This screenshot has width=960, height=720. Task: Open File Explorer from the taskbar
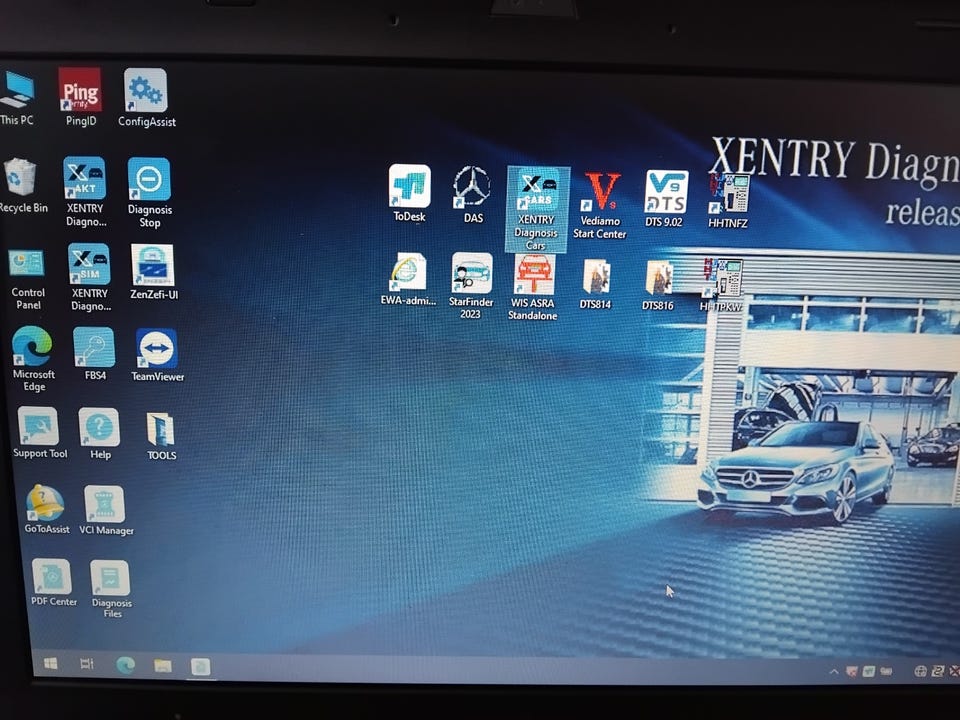pyautogui.click(x=163, y=666)
